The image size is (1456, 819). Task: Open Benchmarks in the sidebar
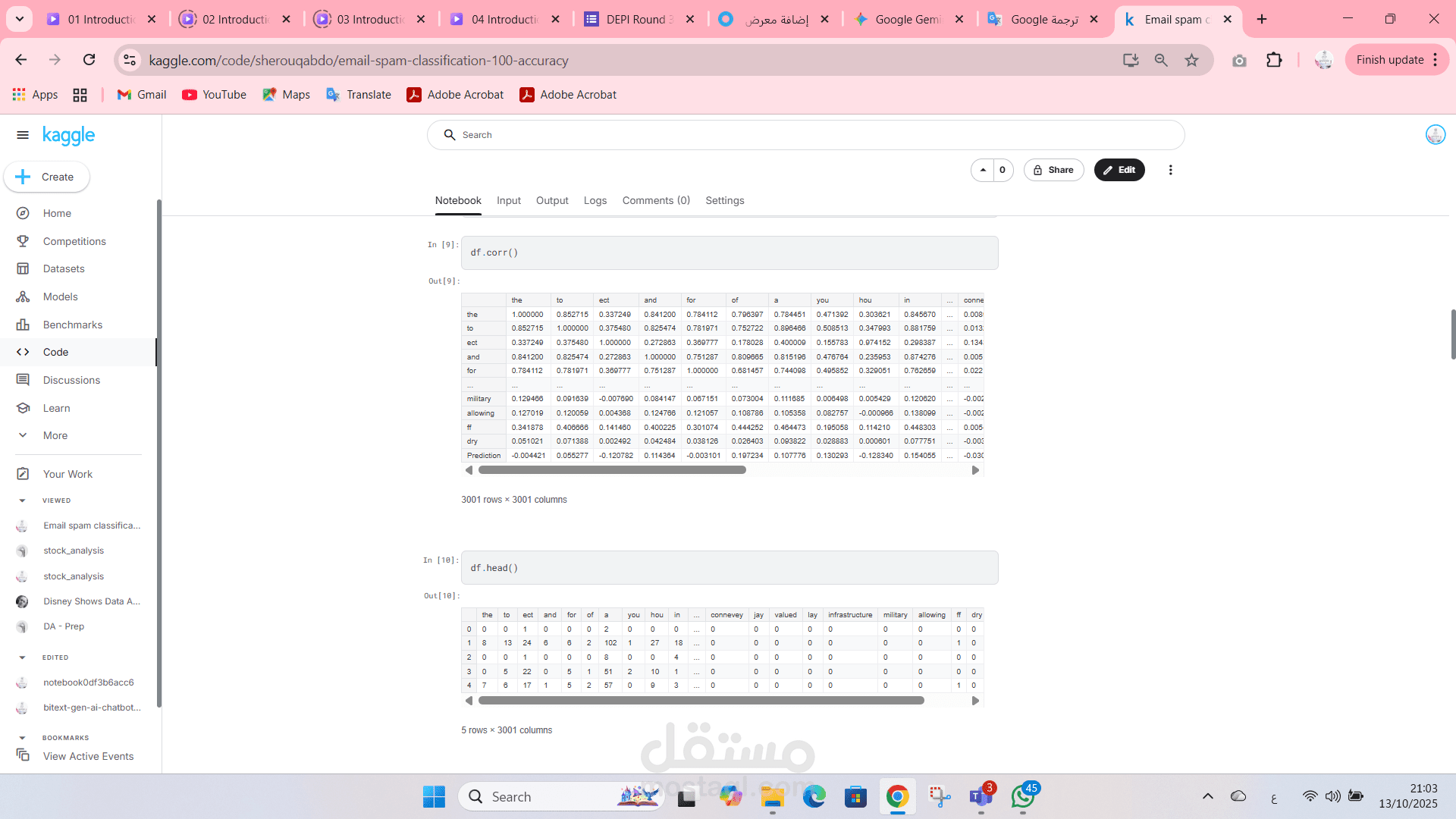tap(72, 325)
